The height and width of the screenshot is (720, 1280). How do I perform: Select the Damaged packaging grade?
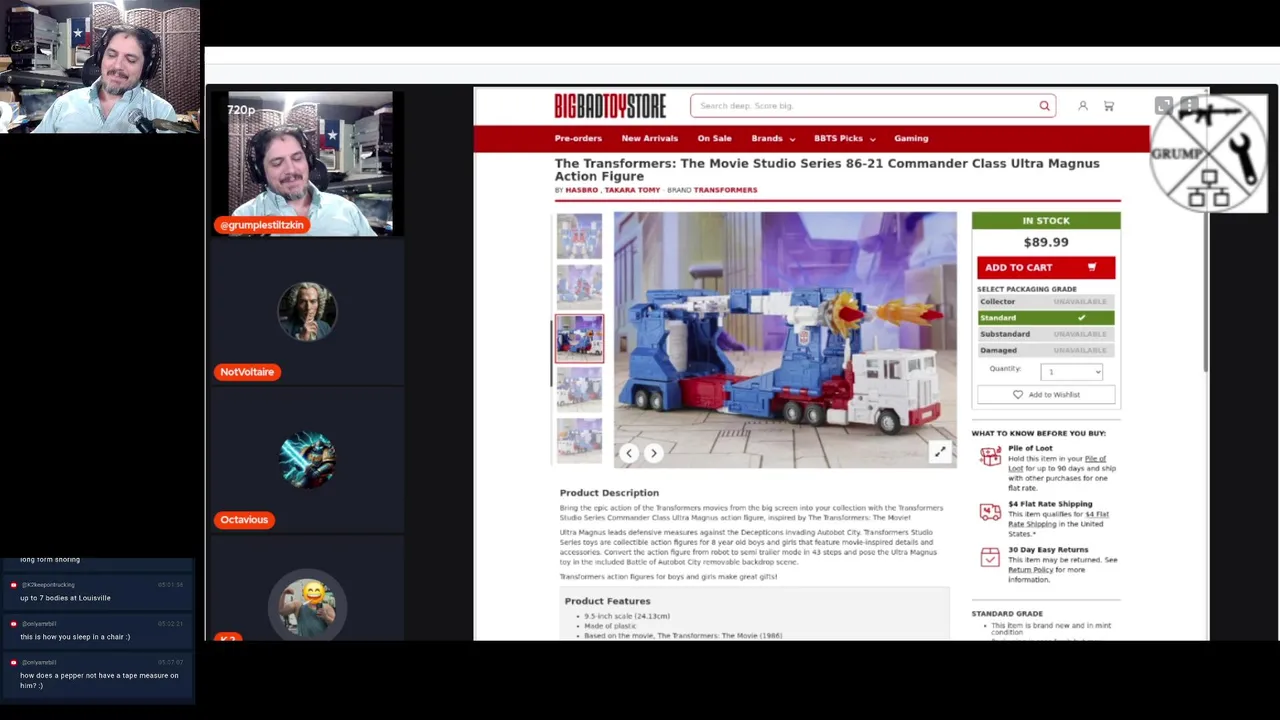[x=1046, y=350]
